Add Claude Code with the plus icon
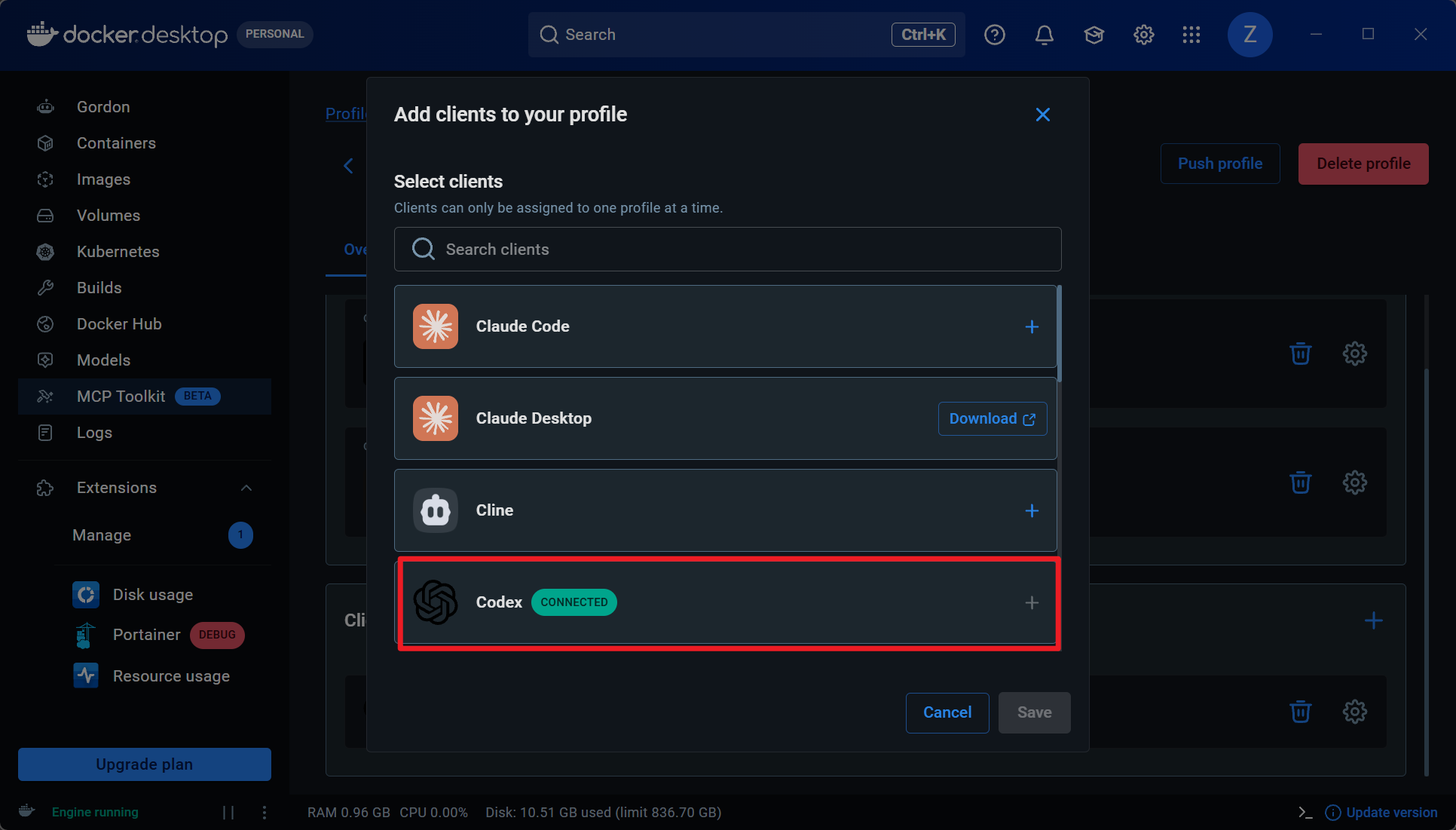The width and height of the screenshot is (1456, 830). (x=1032, y=326)
